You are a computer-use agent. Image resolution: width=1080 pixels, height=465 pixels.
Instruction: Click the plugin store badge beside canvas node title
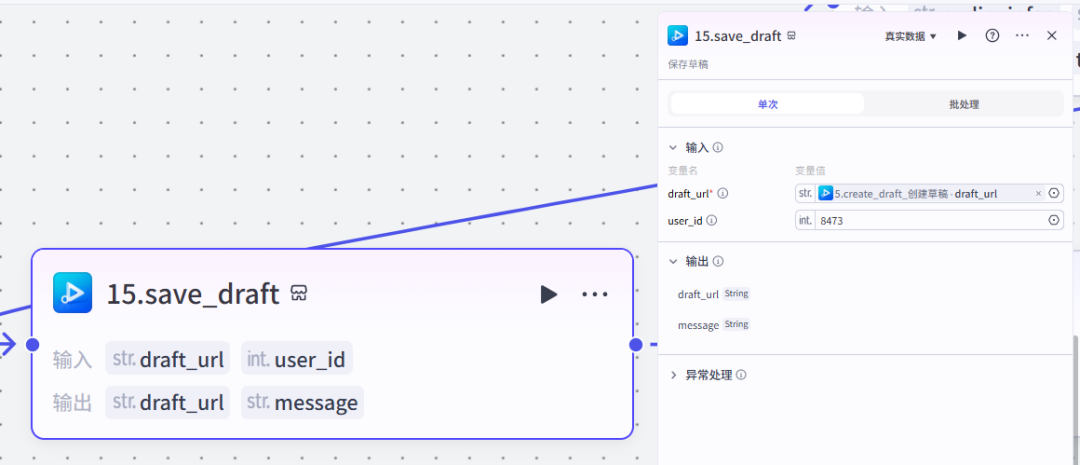[298, 293]
